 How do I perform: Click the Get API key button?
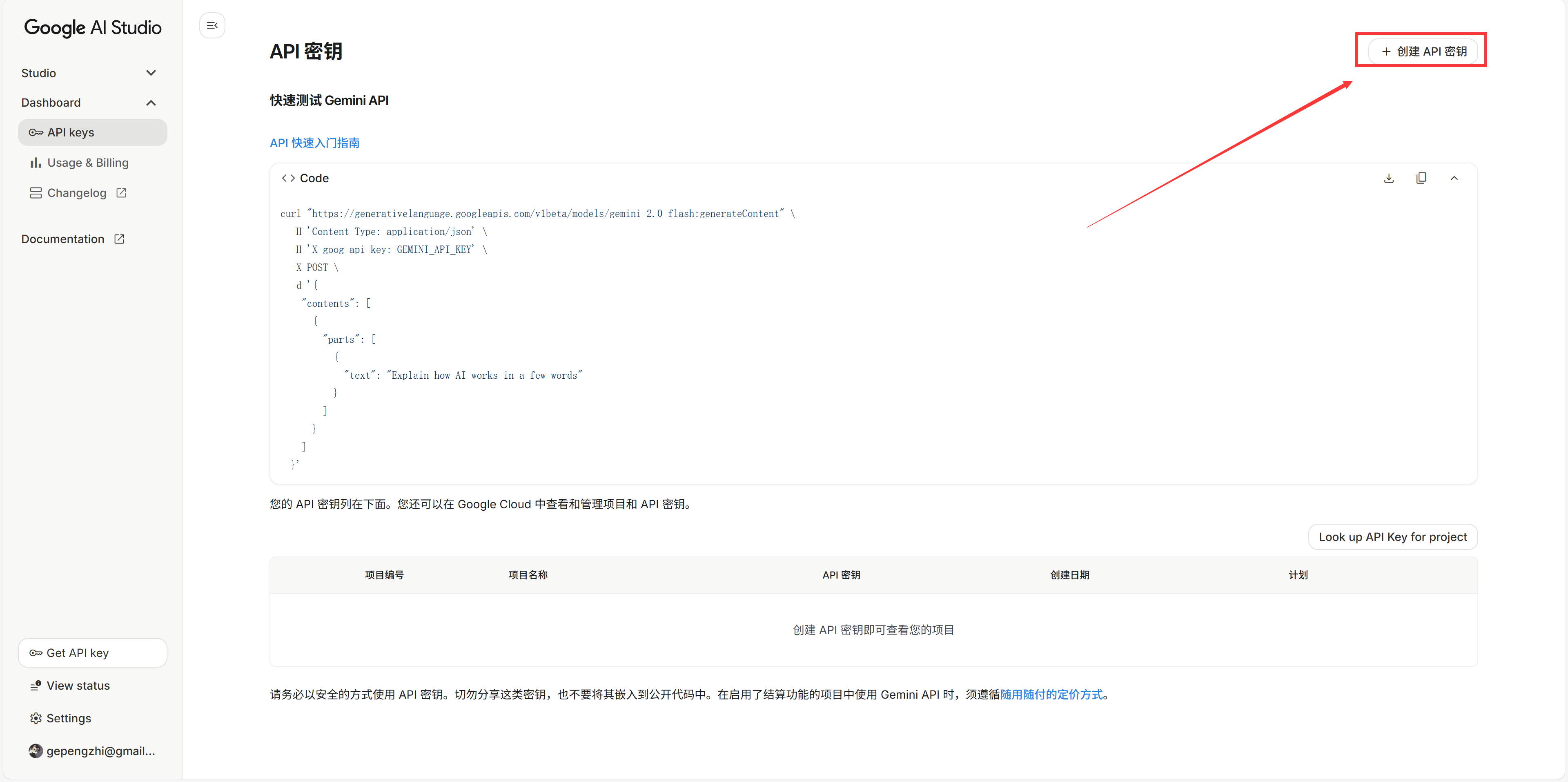[93, 653]
